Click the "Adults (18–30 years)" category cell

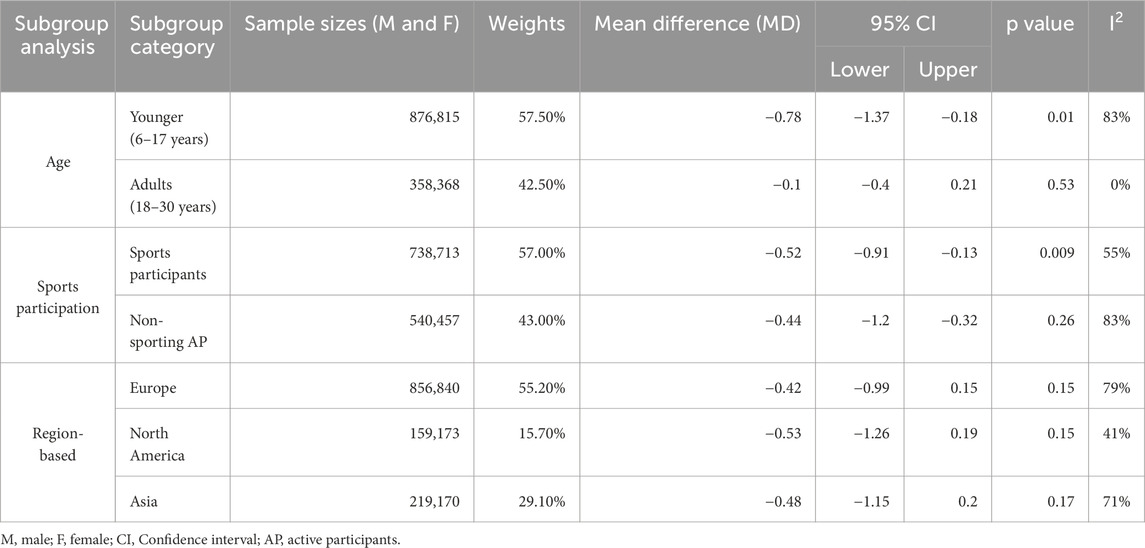(164, 194)
